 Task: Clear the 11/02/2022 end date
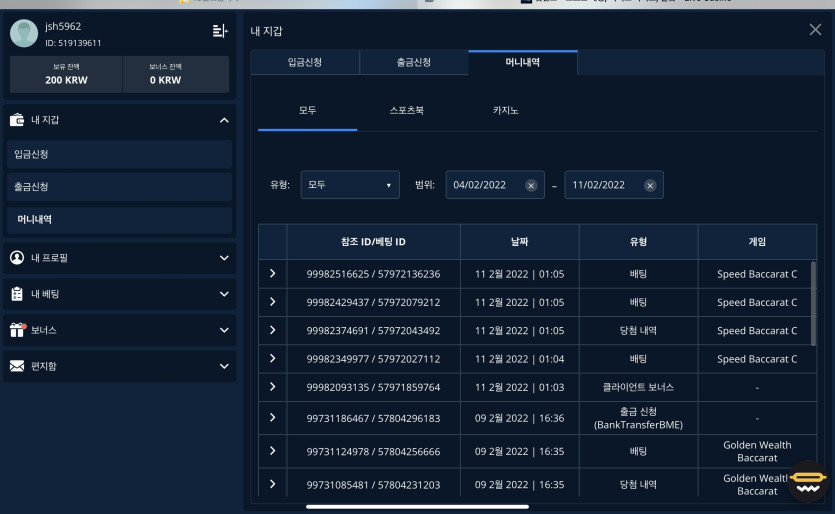[650, 185]
